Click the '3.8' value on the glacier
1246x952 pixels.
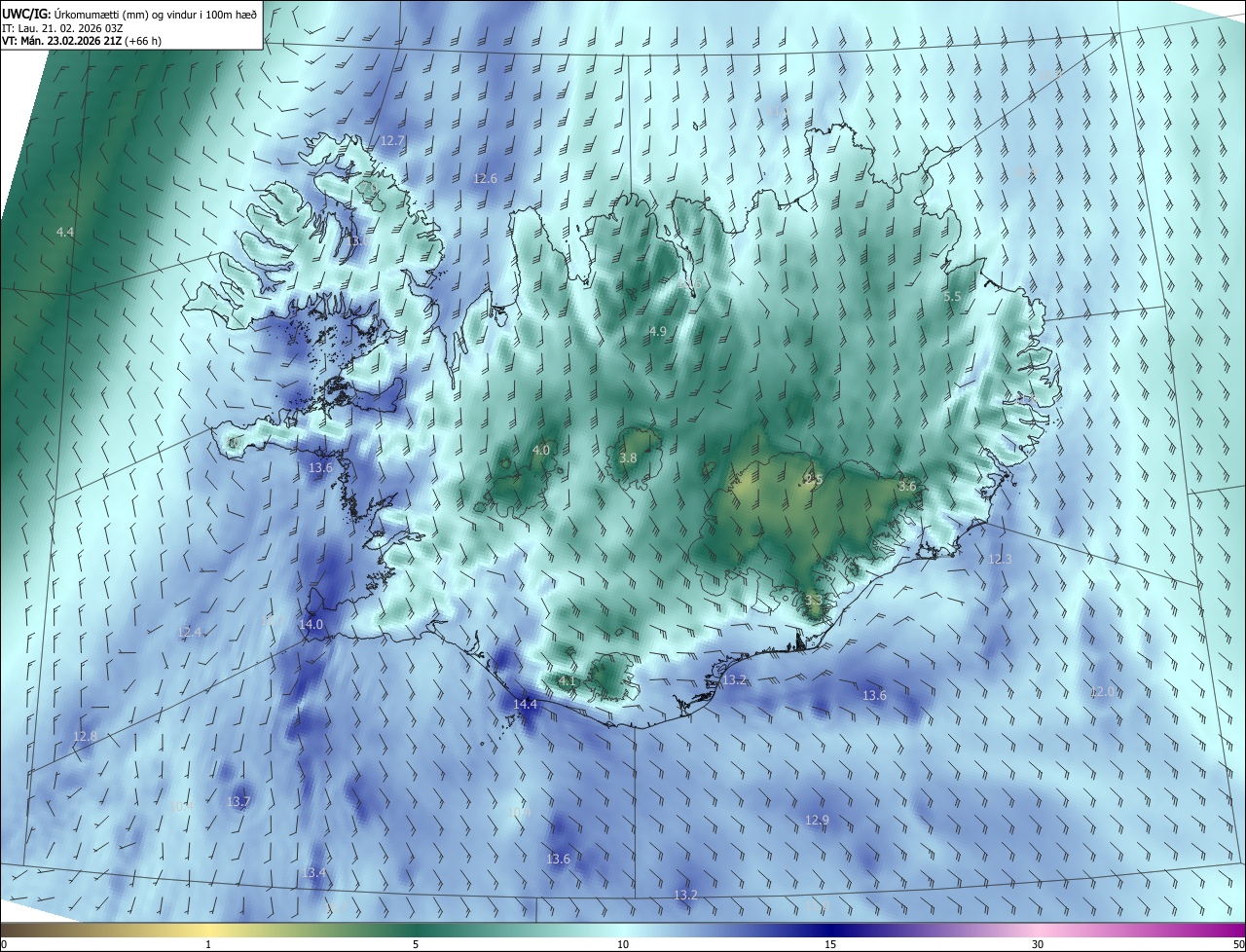pos(628,458)
